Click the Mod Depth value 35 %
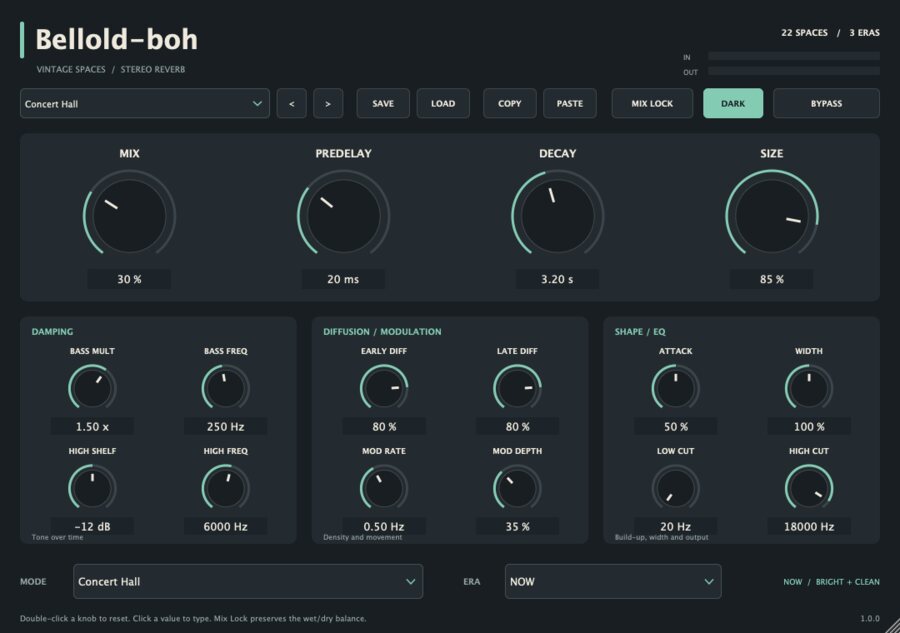This screenshot has width=900, height=633. pyautogui.click(x=517, y=526)
